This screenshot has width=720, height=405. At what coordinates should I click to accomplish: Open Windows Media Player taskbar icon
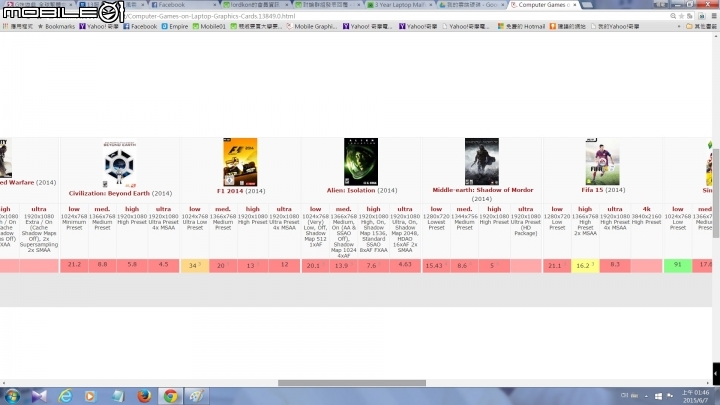(90, 396)
